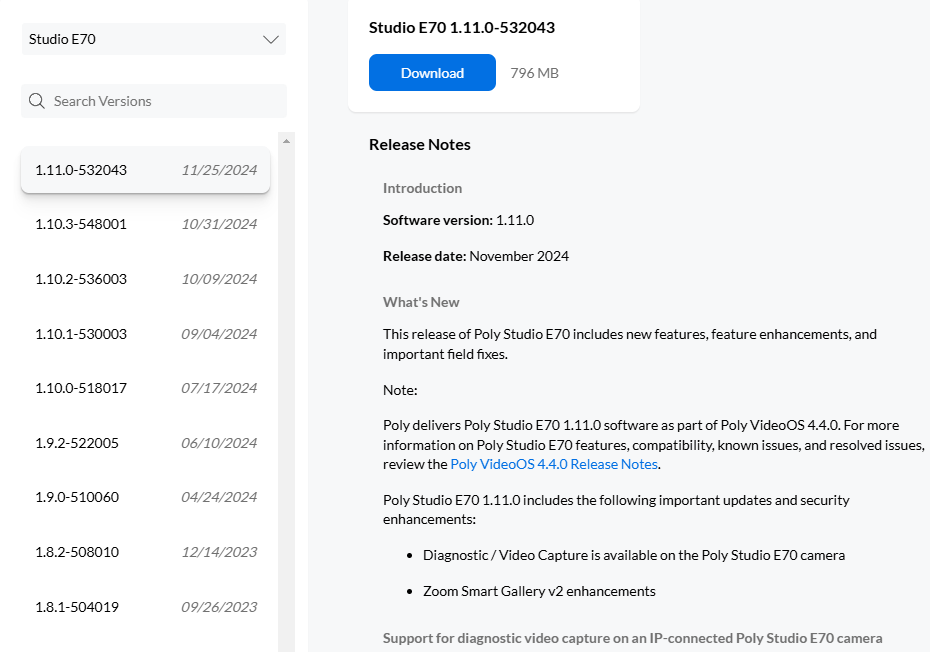Select version 1.10.1-530003

pos(145,333)
